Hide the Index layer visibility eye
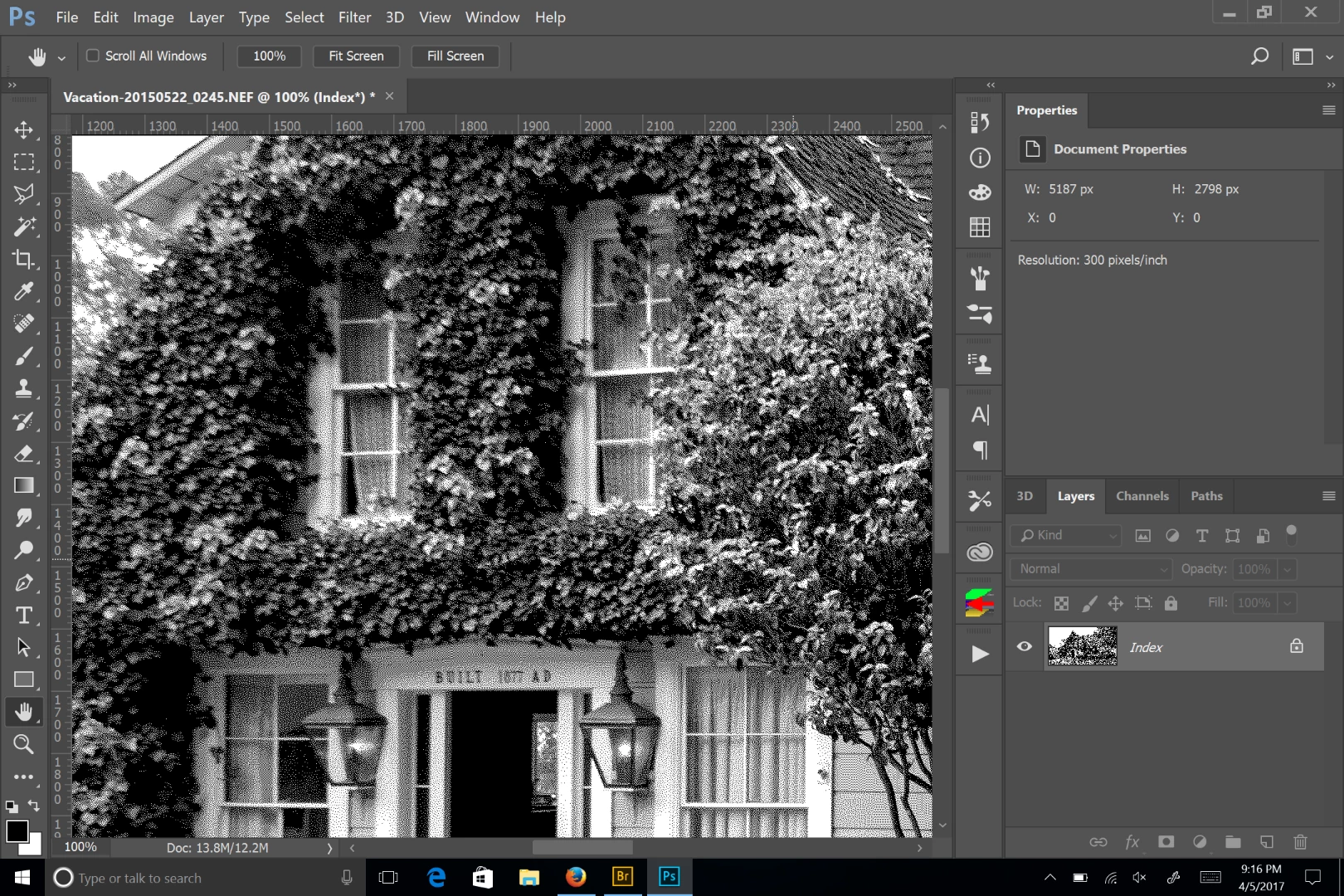 (x=1025, y=646)
